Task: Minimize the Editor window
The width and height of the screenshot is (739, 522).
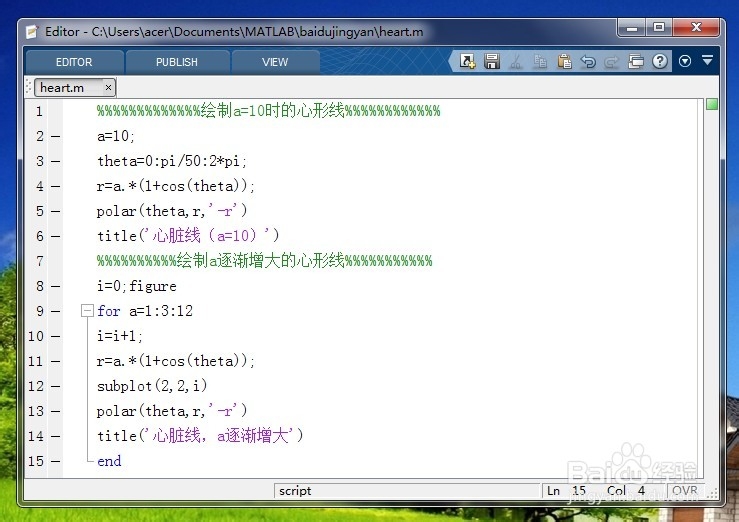Action: pyautogui.click(x=632, y=28)
